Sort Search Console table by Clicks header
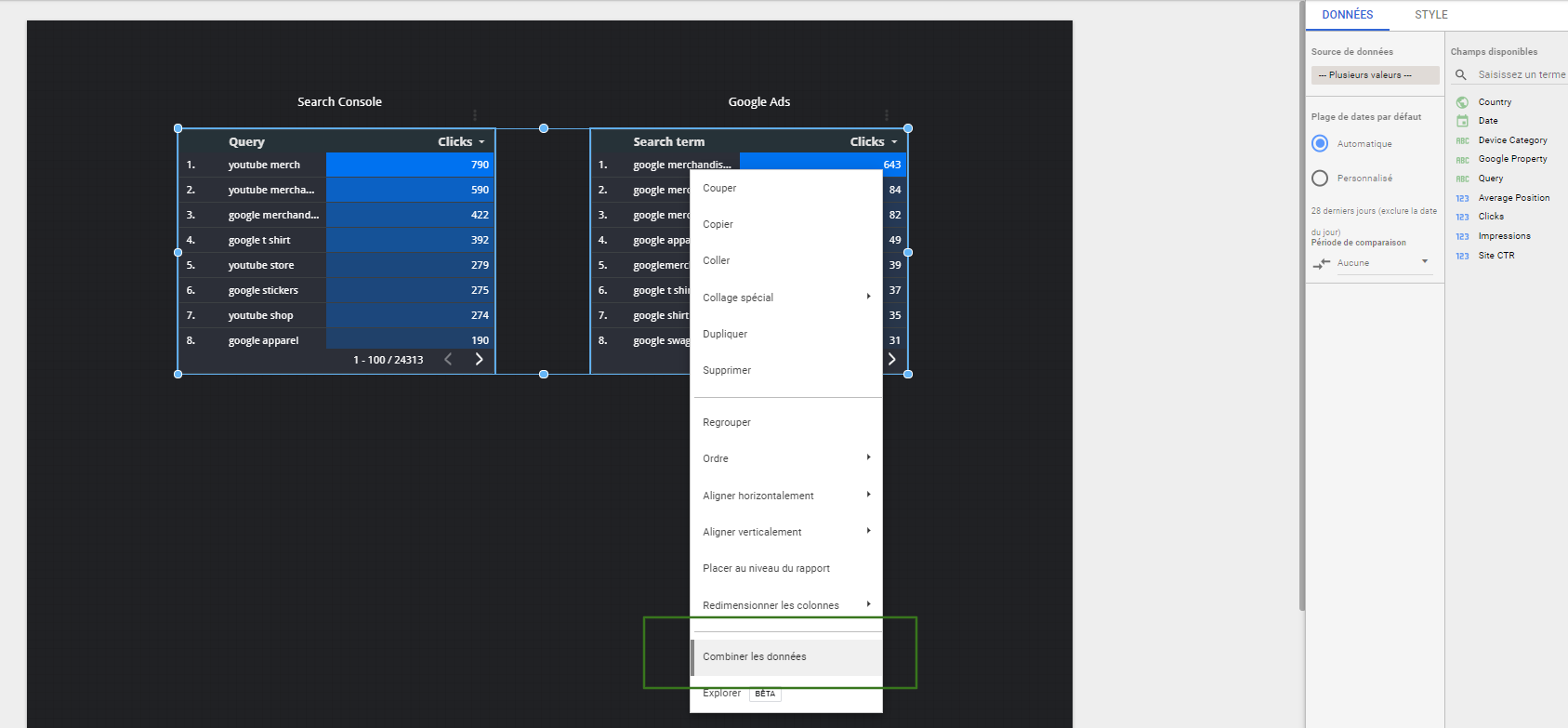This screenshot has width=1568, height=728. (x=461, y=142)
